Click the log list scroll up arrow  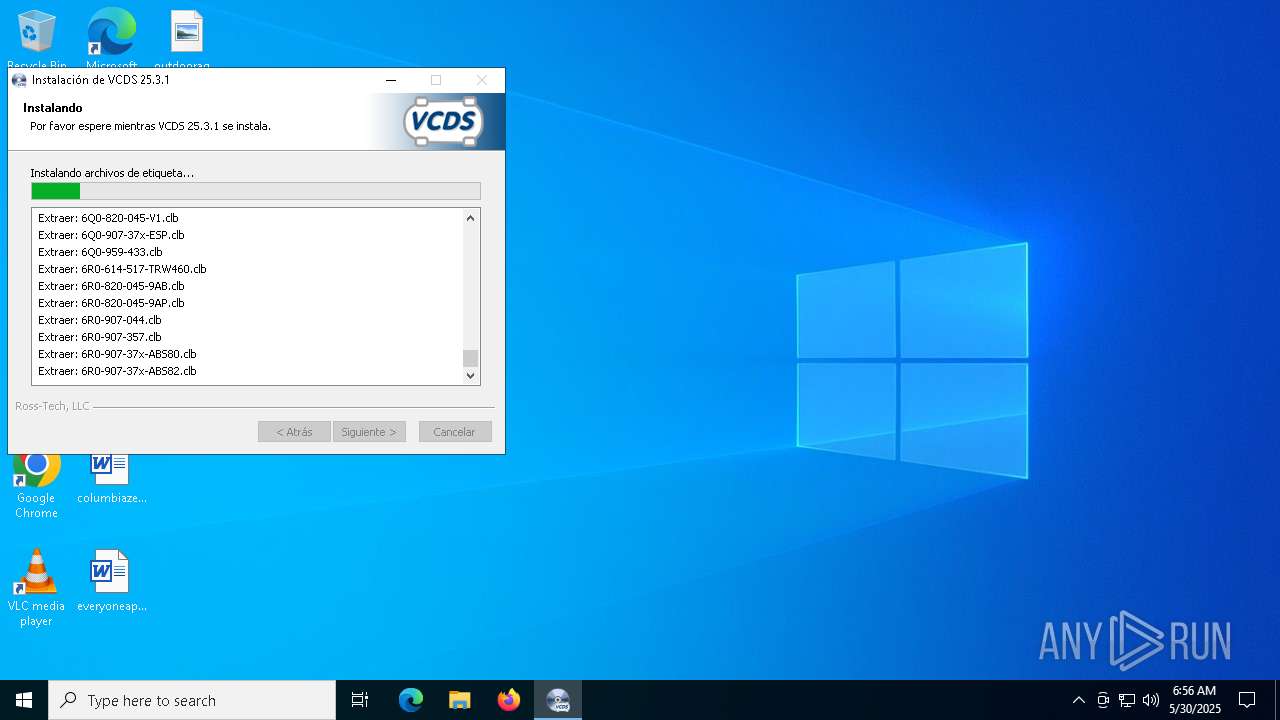pos(471,217)
